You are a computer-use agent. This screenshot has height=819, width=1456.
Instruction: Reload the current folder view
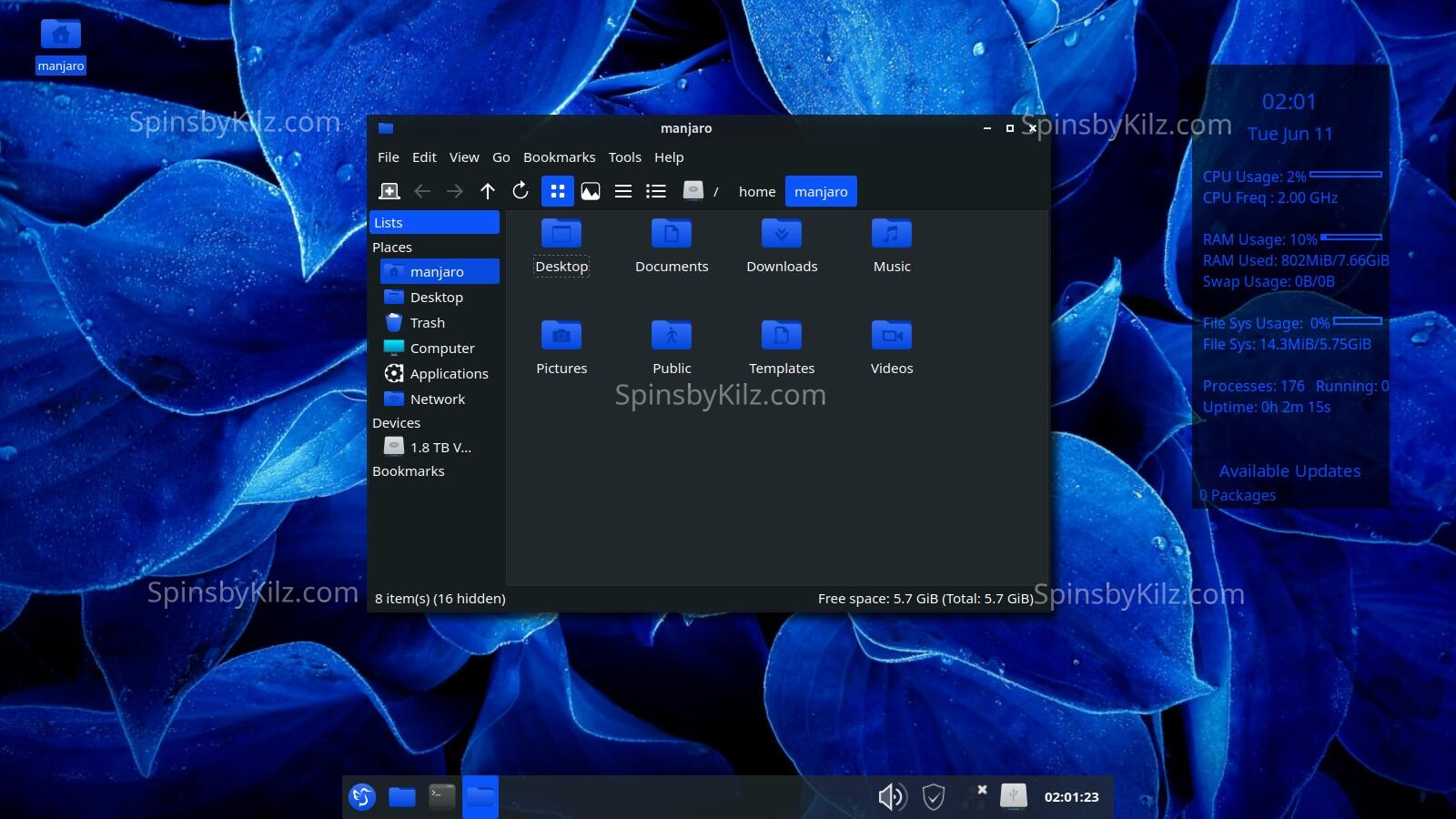pyautogui.click(x=521, y=191)
